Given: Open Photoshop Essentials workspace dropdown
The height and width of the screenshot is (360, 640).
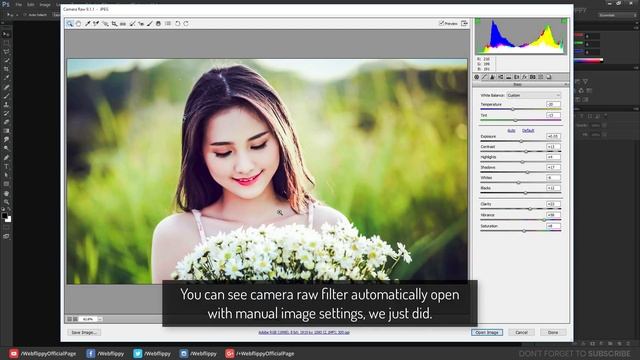Looking at the screenshot, I should (x=617, y=15).
